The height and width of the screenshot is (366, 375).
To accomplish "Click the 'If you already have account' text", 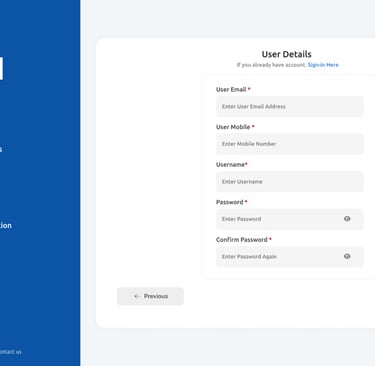I will pos(271,65).
